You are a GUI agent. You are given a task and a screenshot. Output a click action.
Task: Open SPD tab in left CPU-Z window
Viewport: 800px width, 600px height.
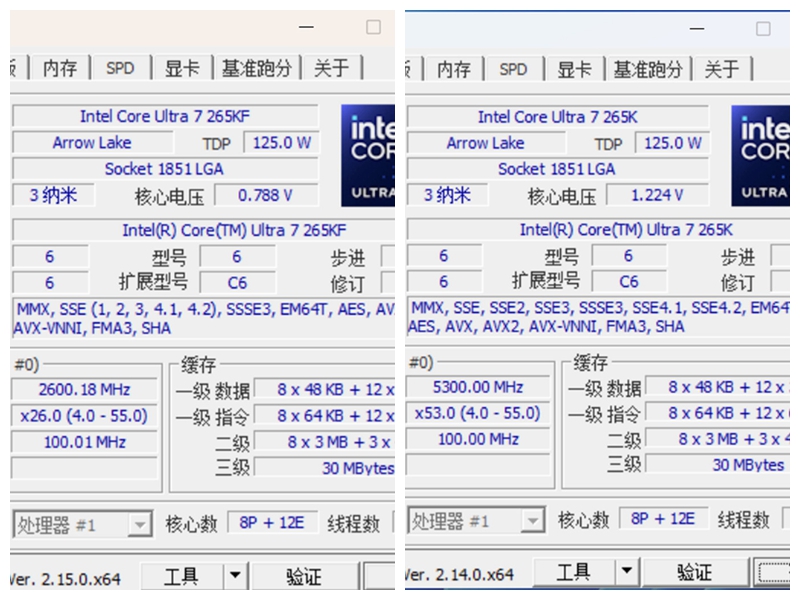(x=120, y=68)
